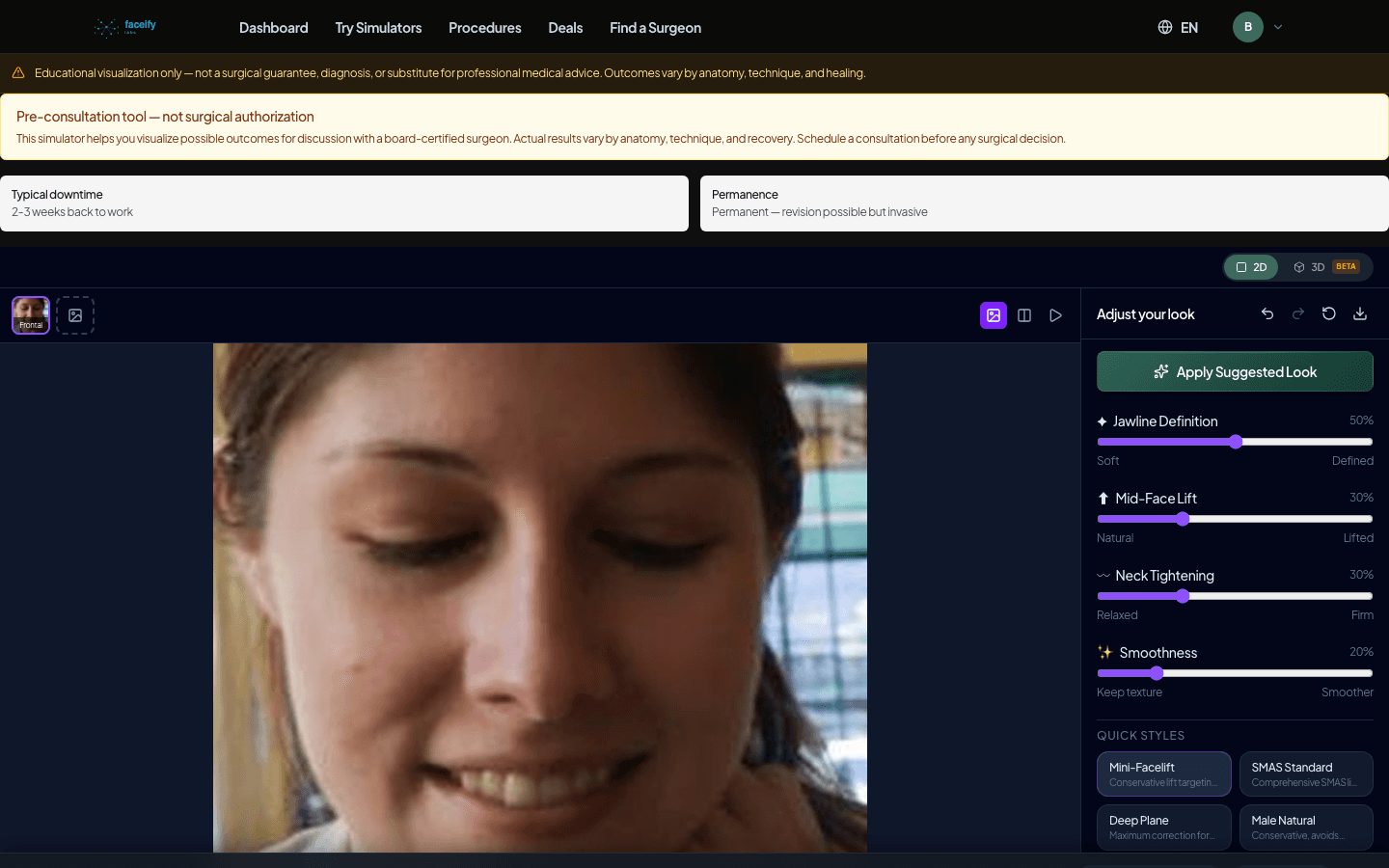Open the Deals page
Viewport: 1389px width, 868px height.
pos(565,28)
